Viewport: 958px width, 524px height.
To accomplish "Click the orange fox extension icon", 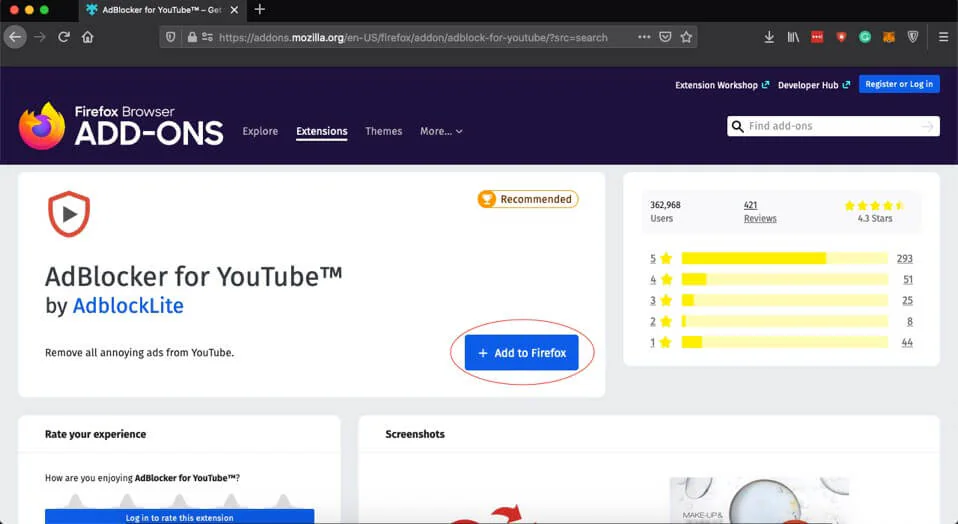I will (889, 37).
